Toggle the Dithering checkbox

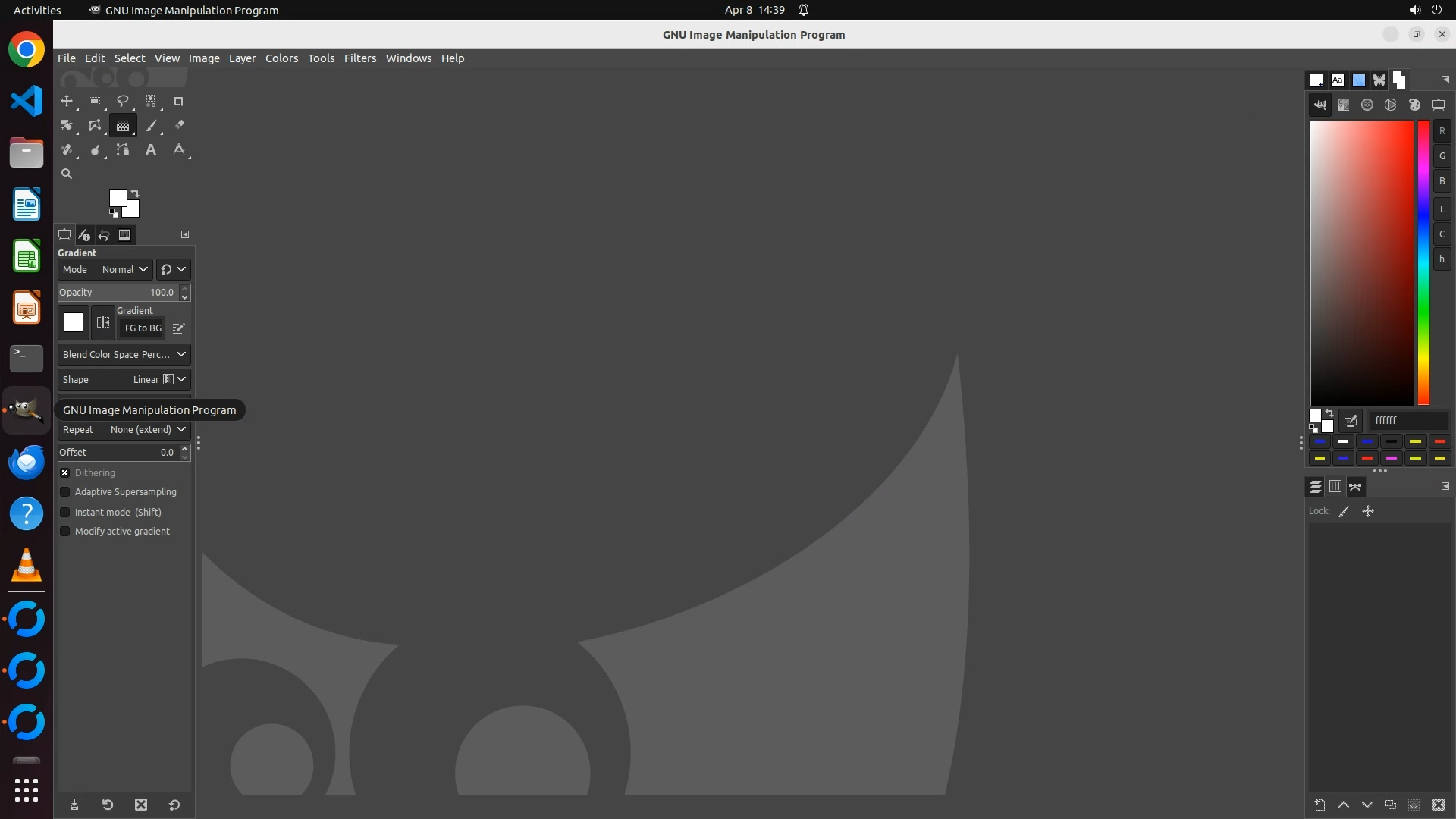pos(65,472)
